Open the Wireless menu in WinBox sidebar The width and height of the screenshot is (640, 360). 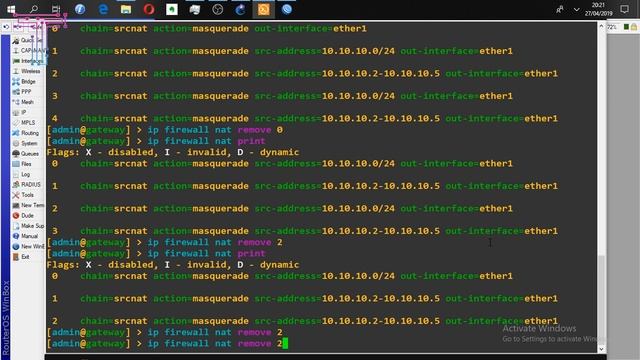pyautogui.click(x=26, y=71)
